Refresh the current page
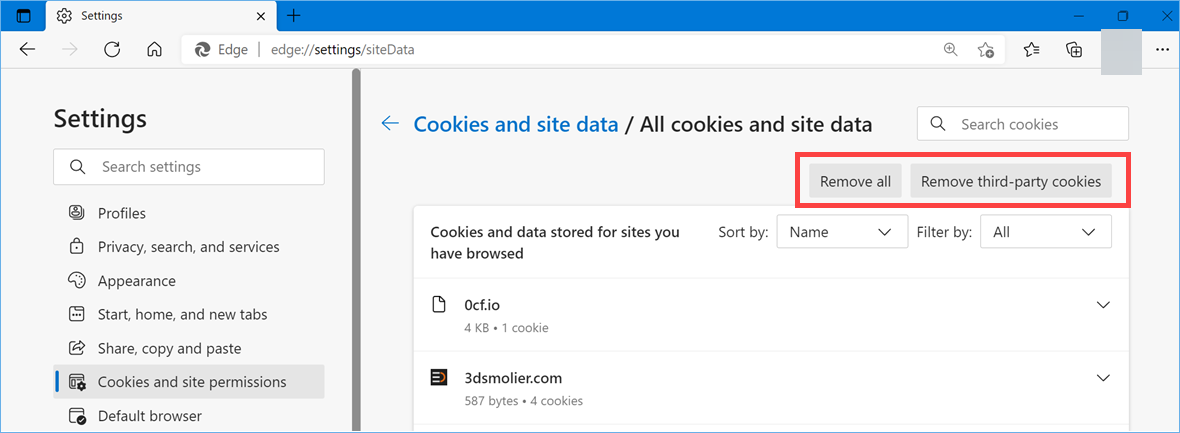This screenshot has height=433, width=1180. 112,49
